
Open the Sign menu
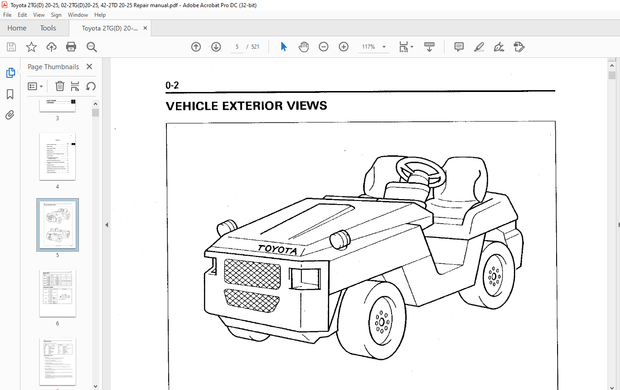pyautogui.click(x=56, y=15)
